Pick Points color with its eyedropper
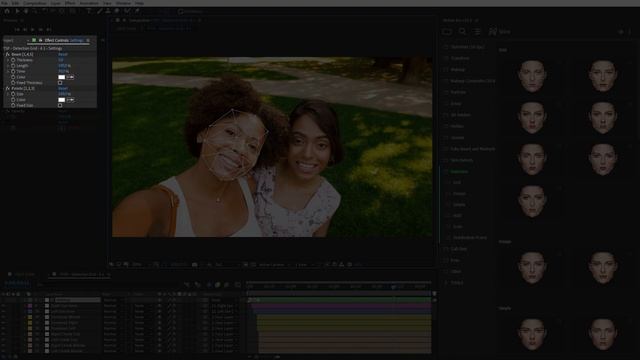This screenshot has width=640, height=360. (70, 100)
